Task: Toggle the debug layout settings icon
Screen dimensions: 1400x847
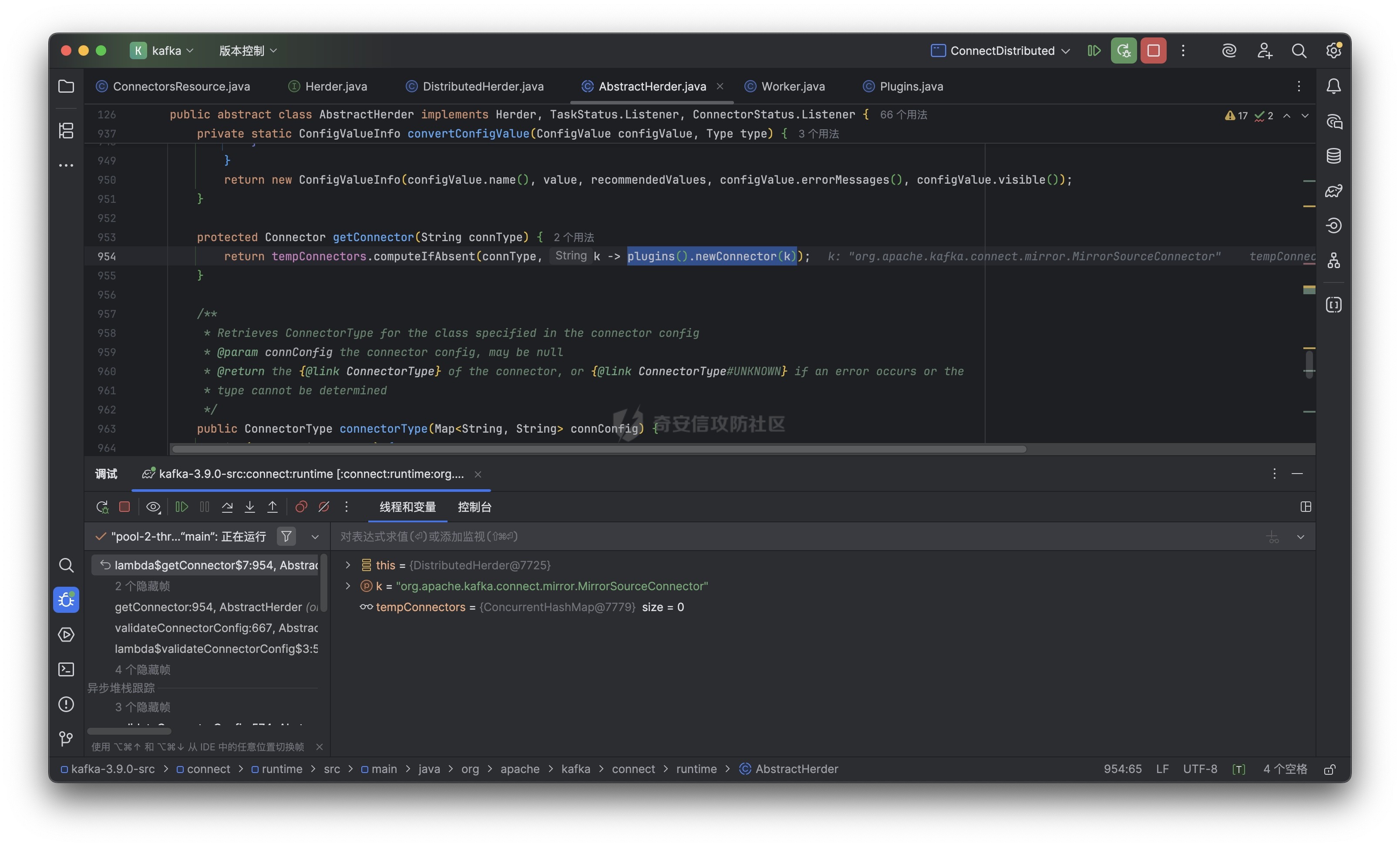Action: pos(1306,507)
